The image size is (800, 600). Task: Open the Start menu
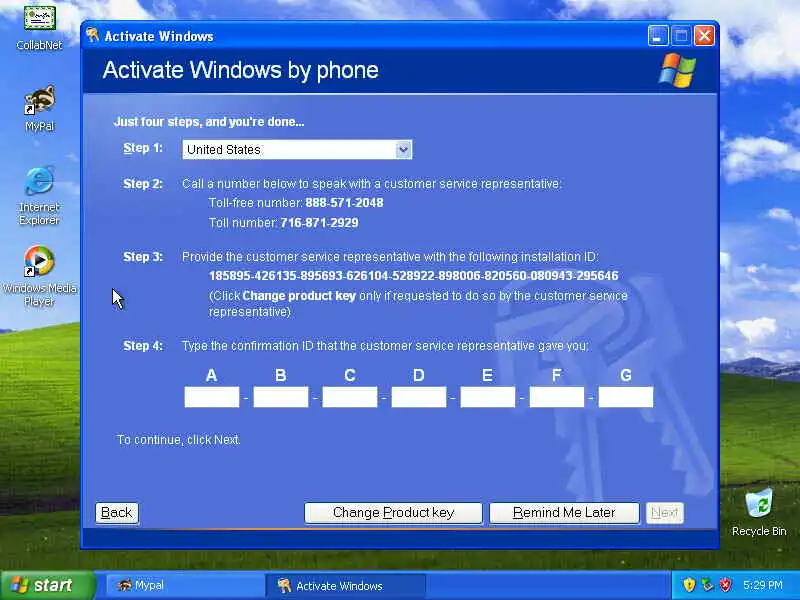(x=47, y=585)
